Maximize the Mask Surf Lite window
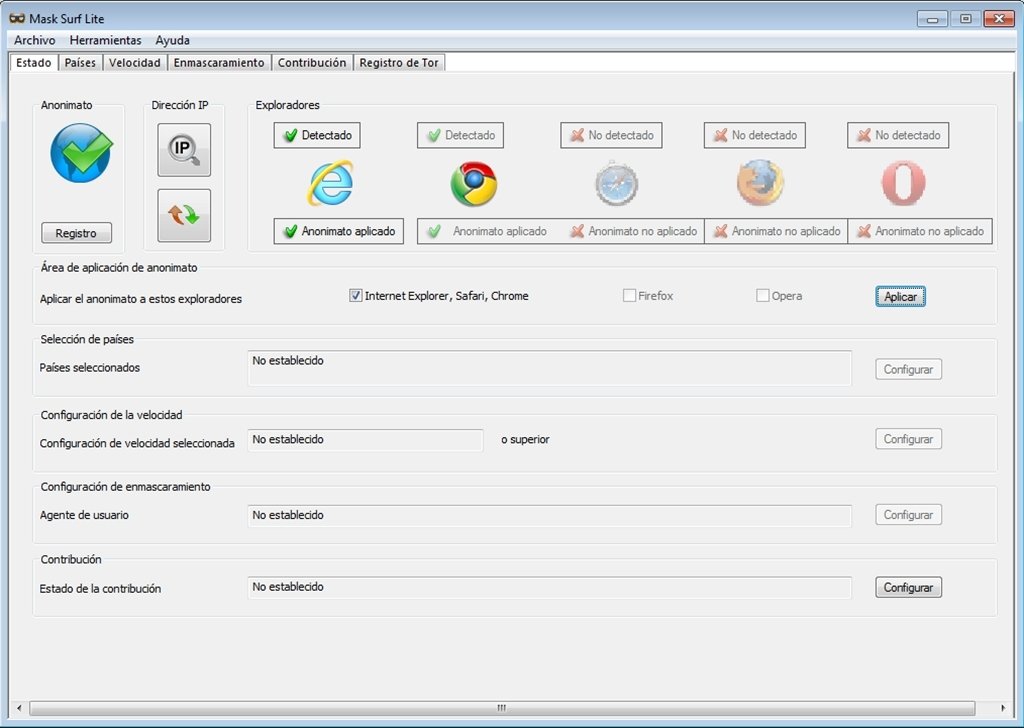Screen dimensions: 1024x728 965,19
